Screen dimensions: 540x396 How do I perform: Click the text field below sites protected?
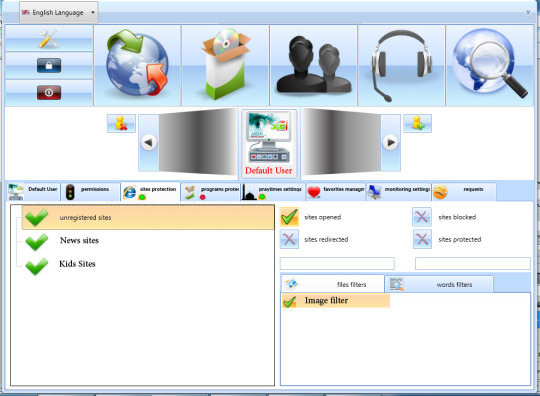pos(472,263)
